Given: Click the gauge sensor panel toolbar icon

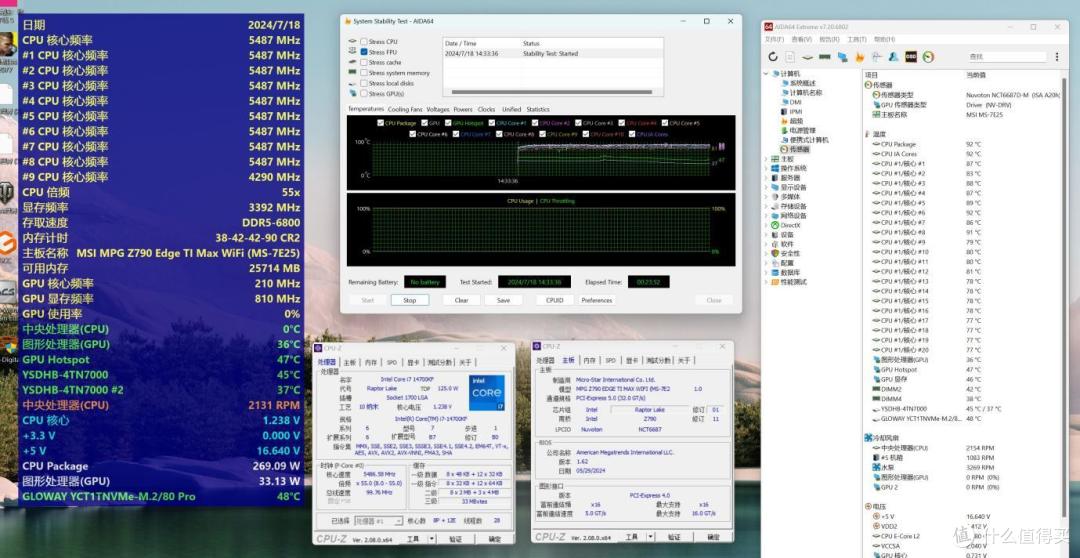Looking at the screenshot, I should [x=928, y=57].
